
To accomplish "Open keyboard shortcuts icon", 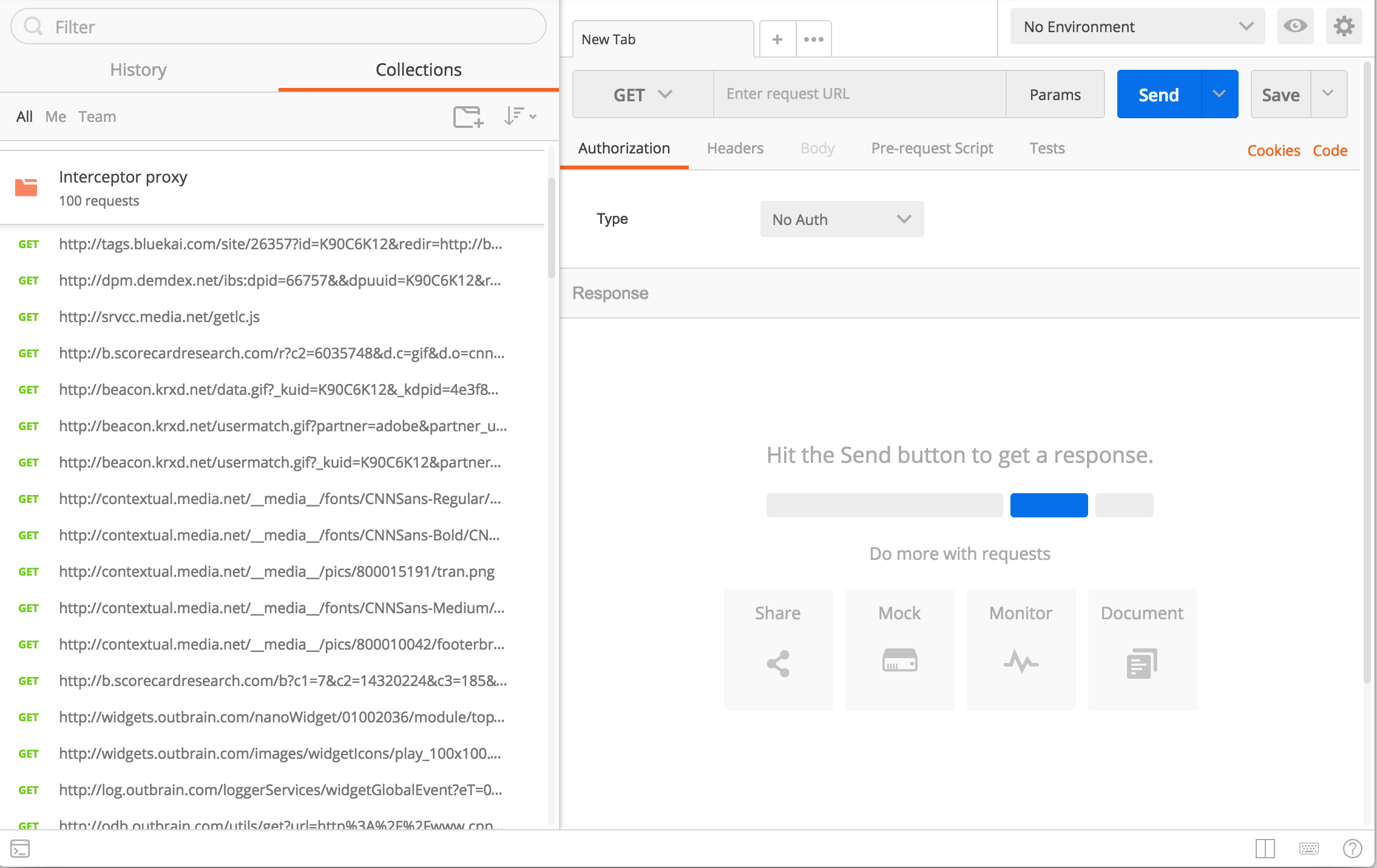I will tap(1308, 849).
